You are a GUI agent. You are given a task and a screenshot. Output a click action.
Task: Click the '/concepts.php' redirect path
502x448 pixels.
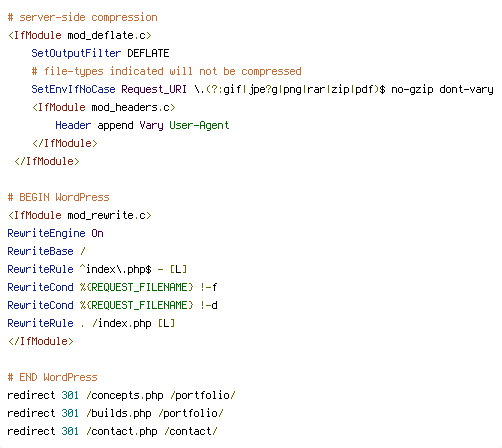click(125, 395)
